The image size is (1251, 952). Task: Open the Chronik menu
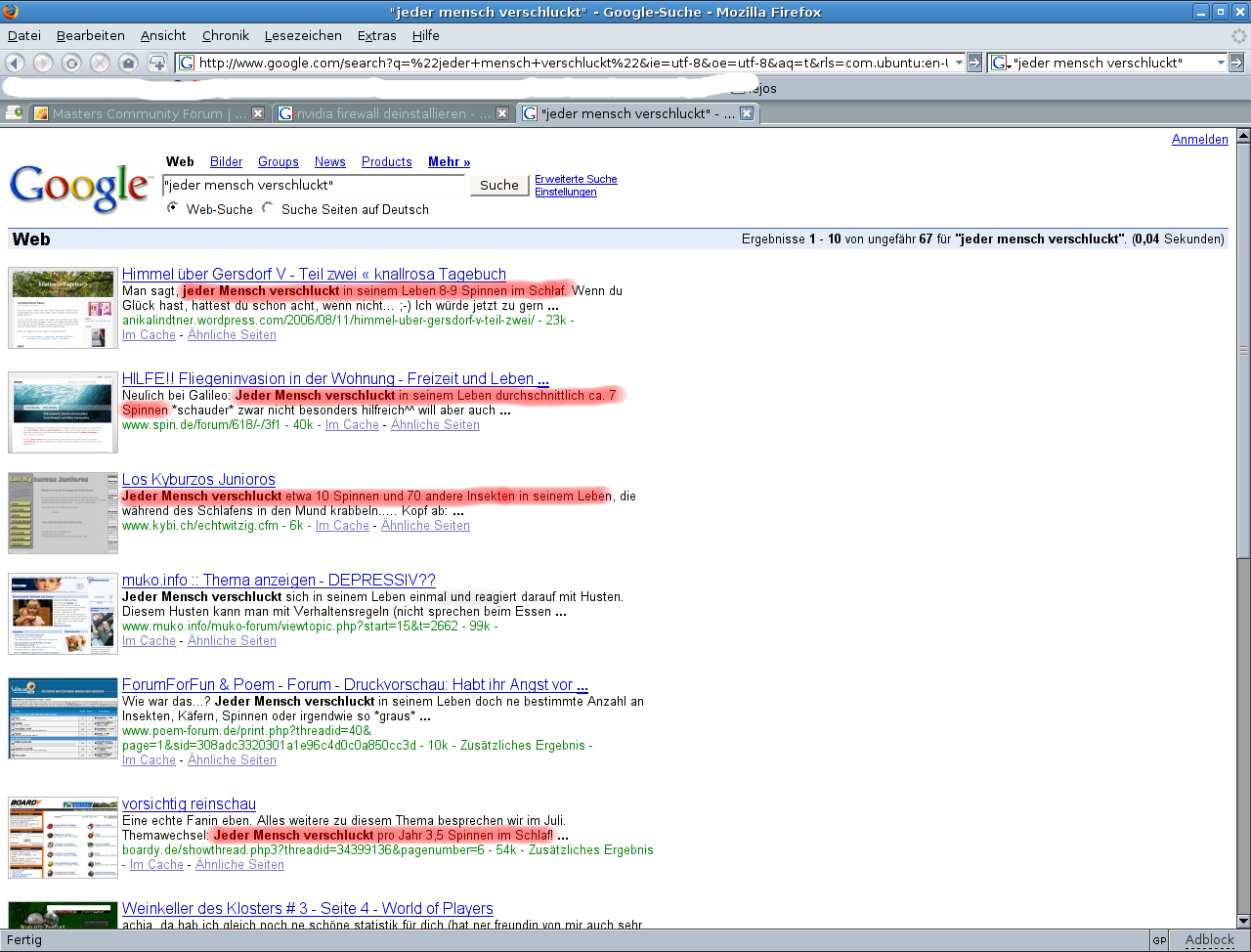coord(226,35)
